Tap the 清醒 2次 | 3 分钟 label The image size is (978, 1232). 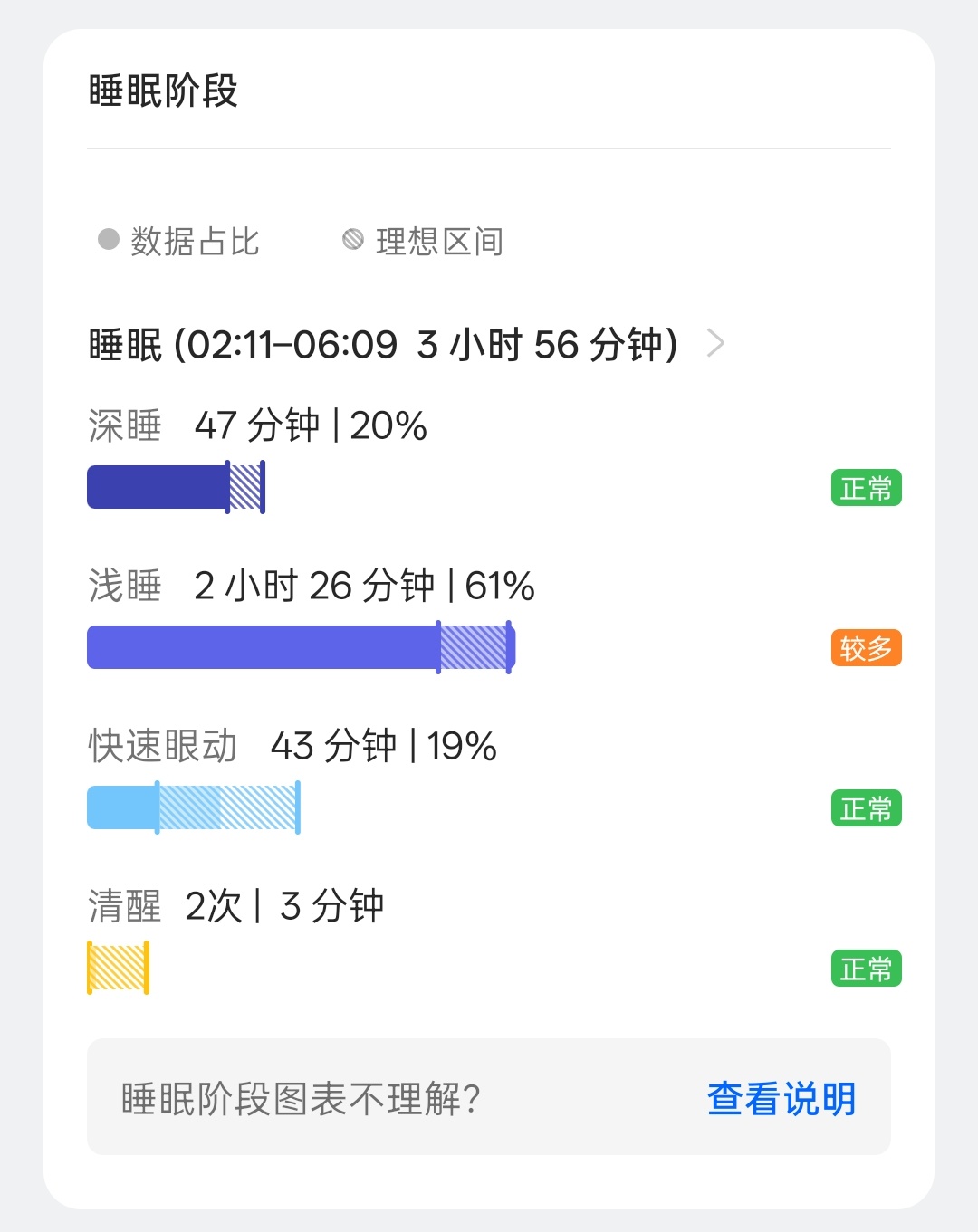(236, 906)
